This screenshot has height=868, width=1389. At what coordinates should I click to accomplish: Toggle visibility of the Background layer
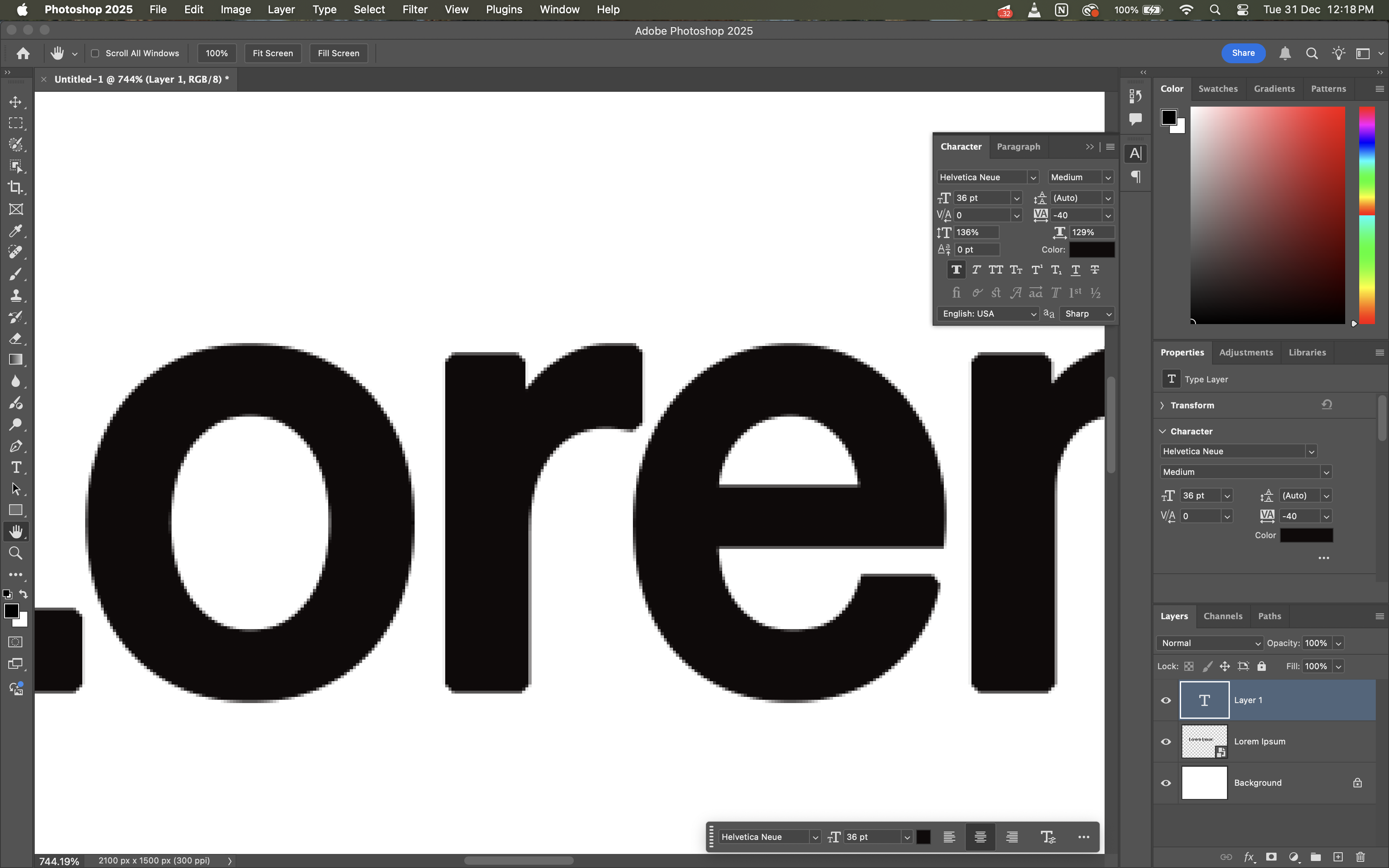coord(1166,782)
